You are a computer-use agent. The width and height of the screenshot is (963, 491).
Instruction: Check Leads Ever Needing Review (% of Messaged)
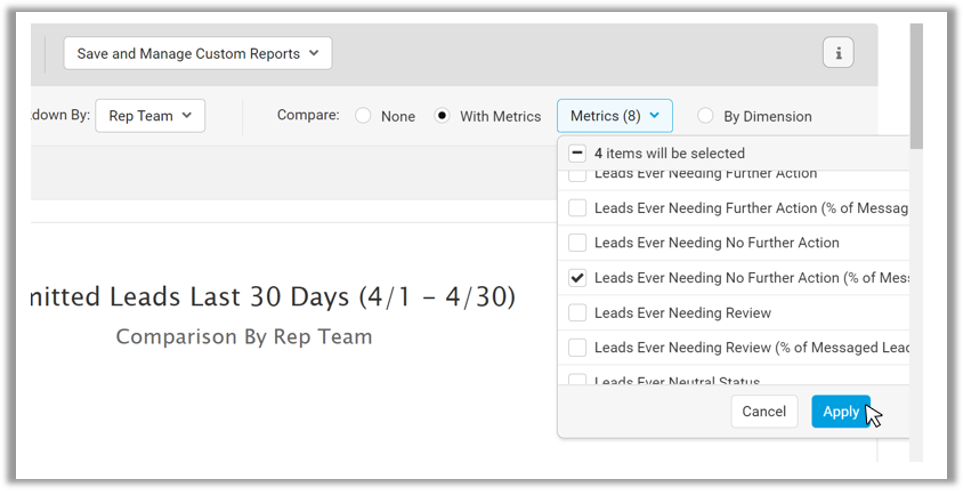[577, 348]
